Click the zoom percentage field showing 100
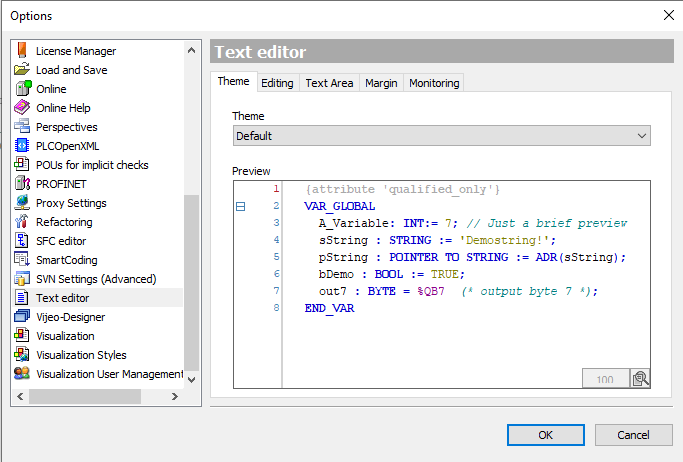Image resolution: width=683 pixels, height=462 pixels. (605, 379)
